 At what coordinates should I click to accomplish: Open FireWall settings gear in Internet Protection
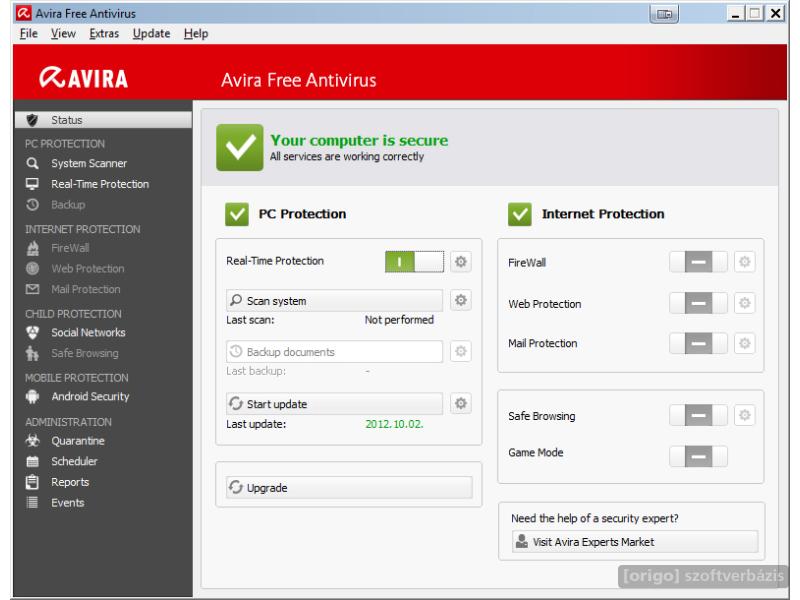pos(744,262)
